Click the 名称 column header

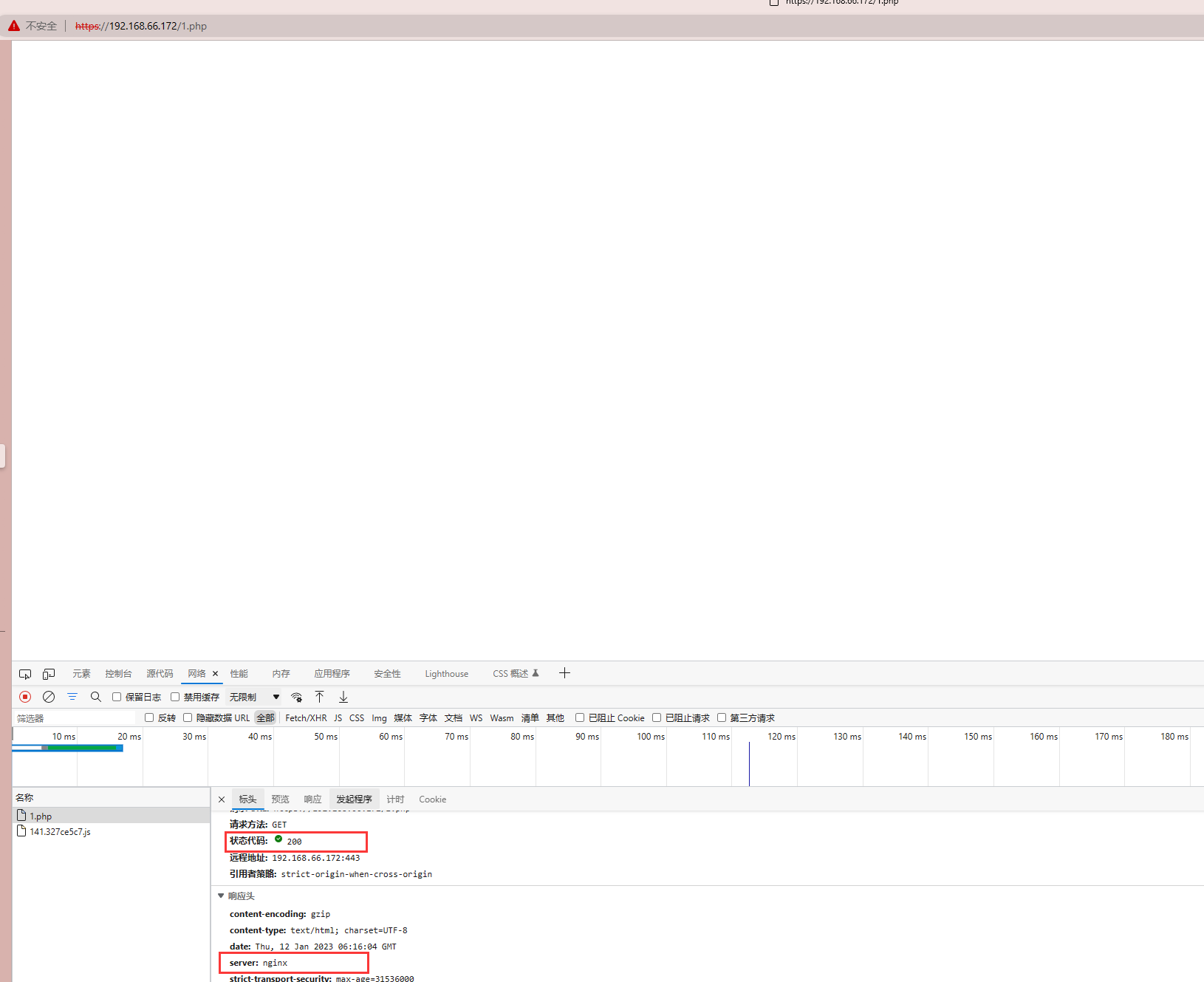112,797
